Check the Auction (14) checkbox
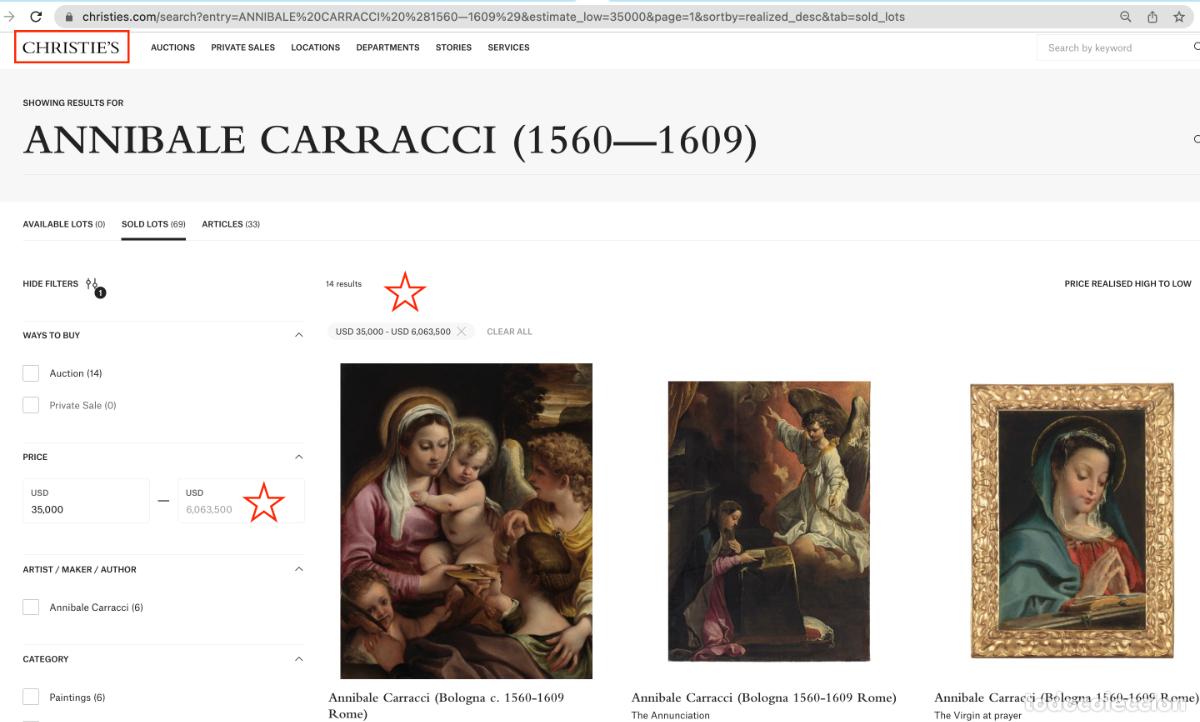The height and width of the screenshot is (722, 1200). (31, 373)
